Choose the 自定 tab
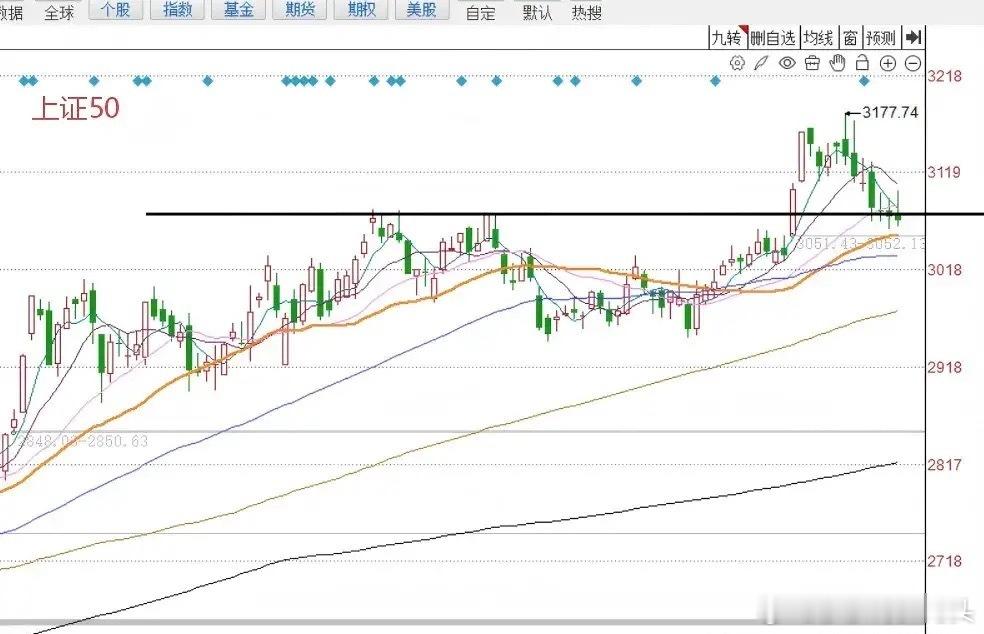The width and height of the screenshot is (984, 634). pyautogui.click(x=481, y=13)
